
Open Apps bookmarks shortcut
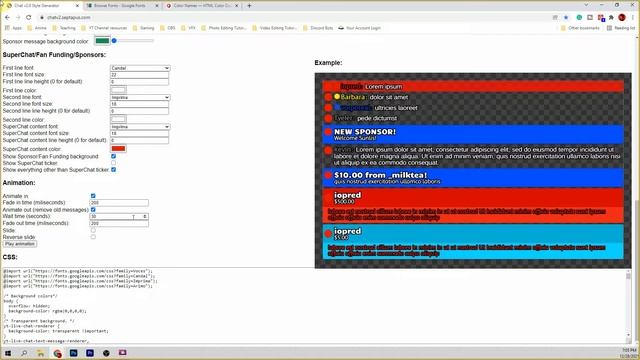pyautogui.click(x=13, y=28)
